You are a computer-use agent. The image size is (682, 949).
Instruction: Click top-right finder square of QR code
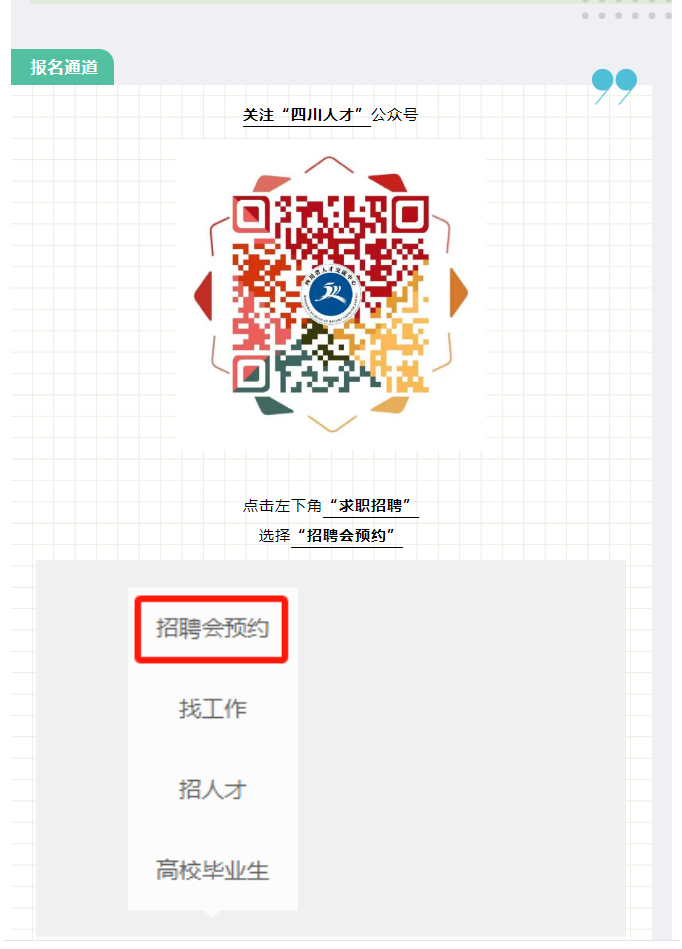(x=411, y=213)
